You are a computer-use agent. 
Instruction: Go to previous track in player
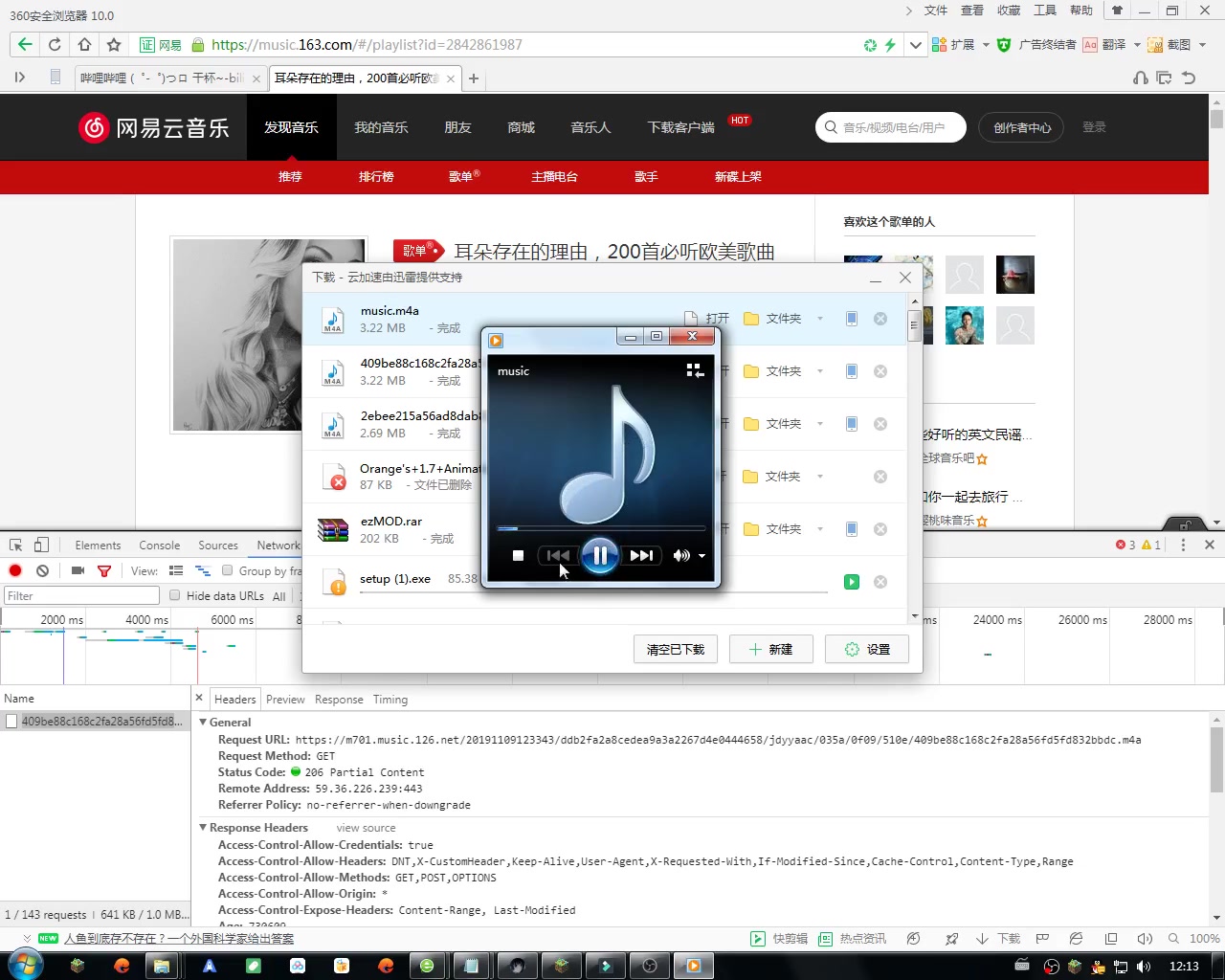(558, 555)
